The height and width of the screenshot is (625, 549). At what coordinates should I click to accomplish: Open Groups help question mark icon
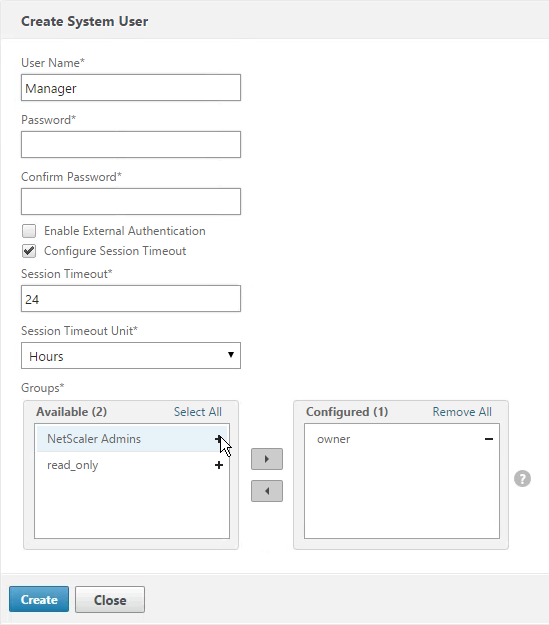click(522, 478)
